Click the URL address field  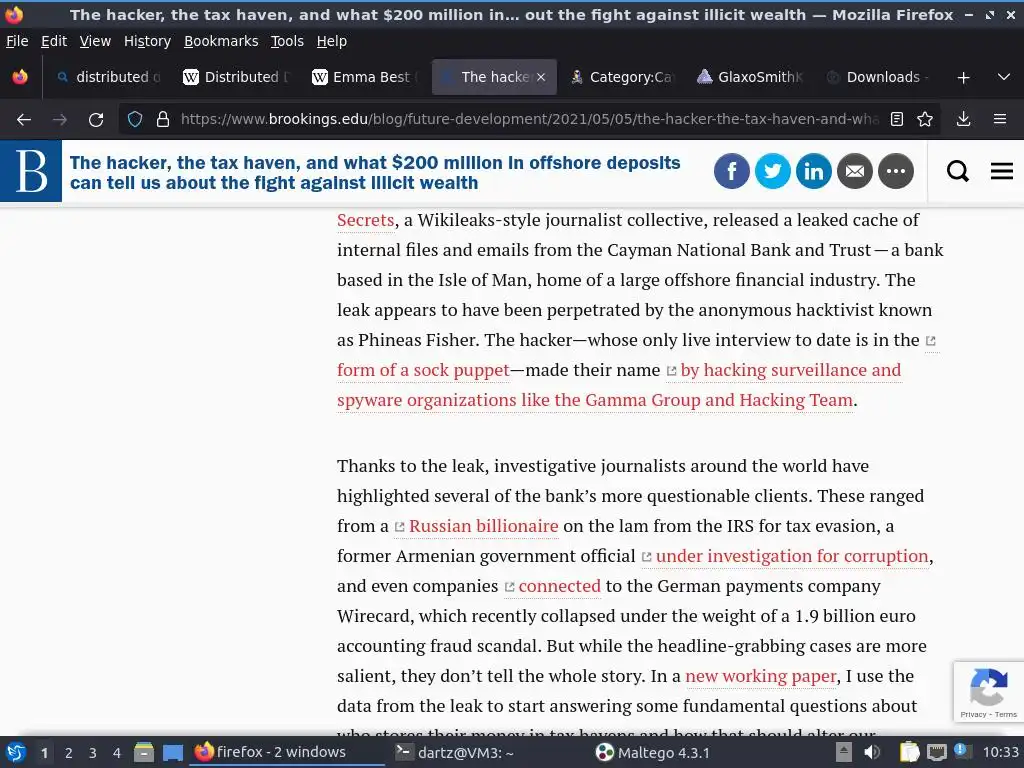point(529,120)
